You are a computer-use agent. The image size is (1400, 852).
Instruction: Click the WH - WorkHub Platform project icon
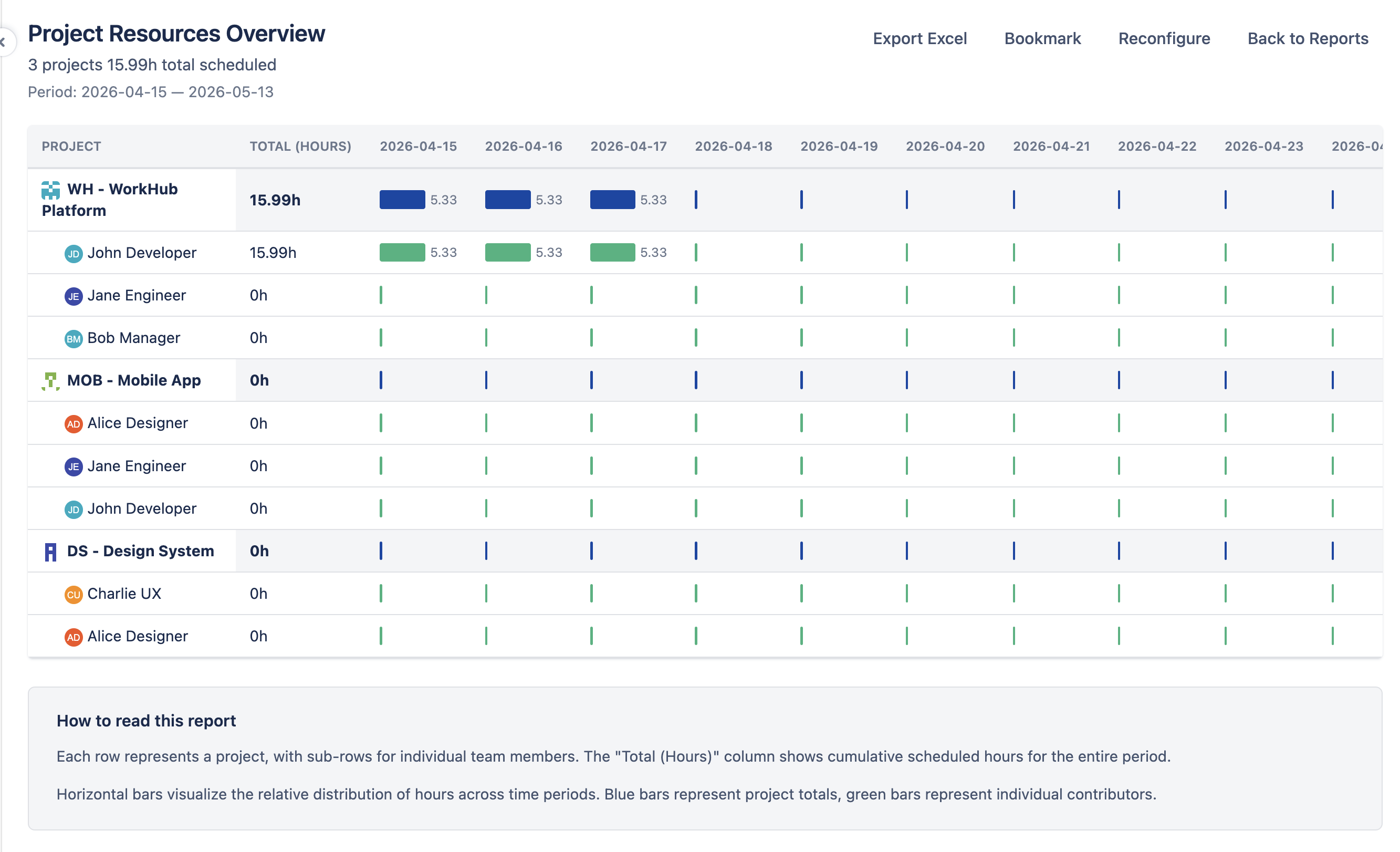coord(50,191)
